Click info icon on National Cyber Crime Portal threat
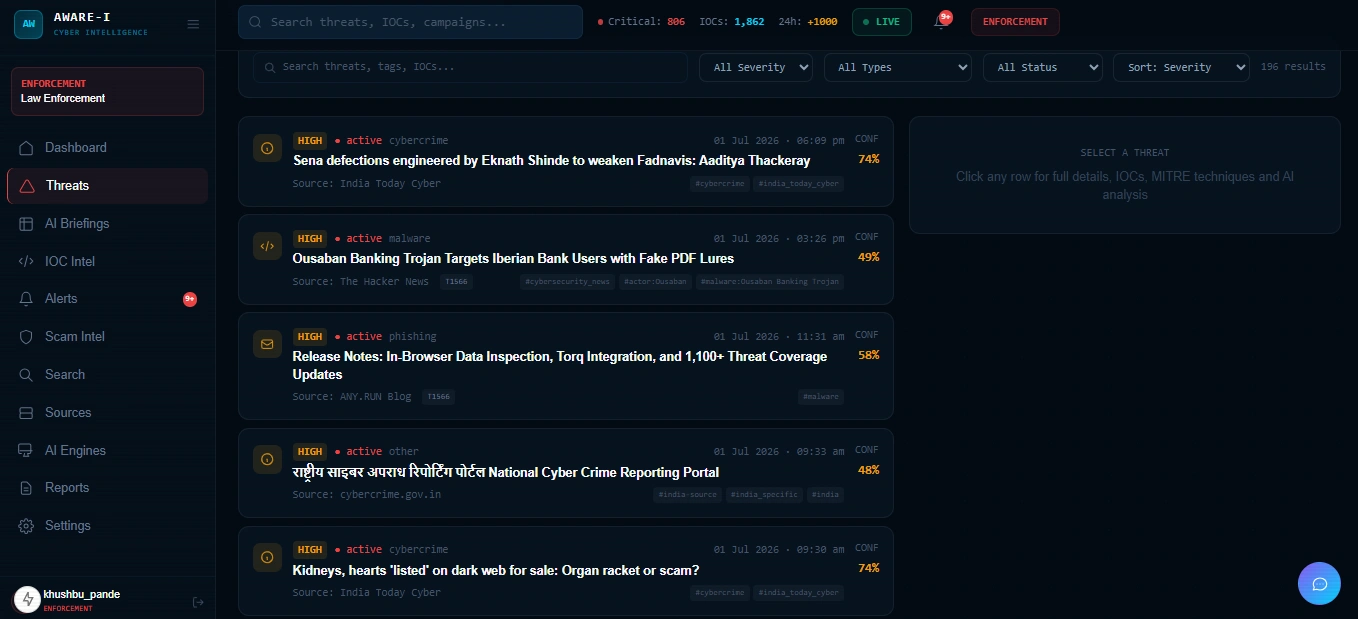The height and width of the screenshot is (619, 1358). [x=267, y=459]
